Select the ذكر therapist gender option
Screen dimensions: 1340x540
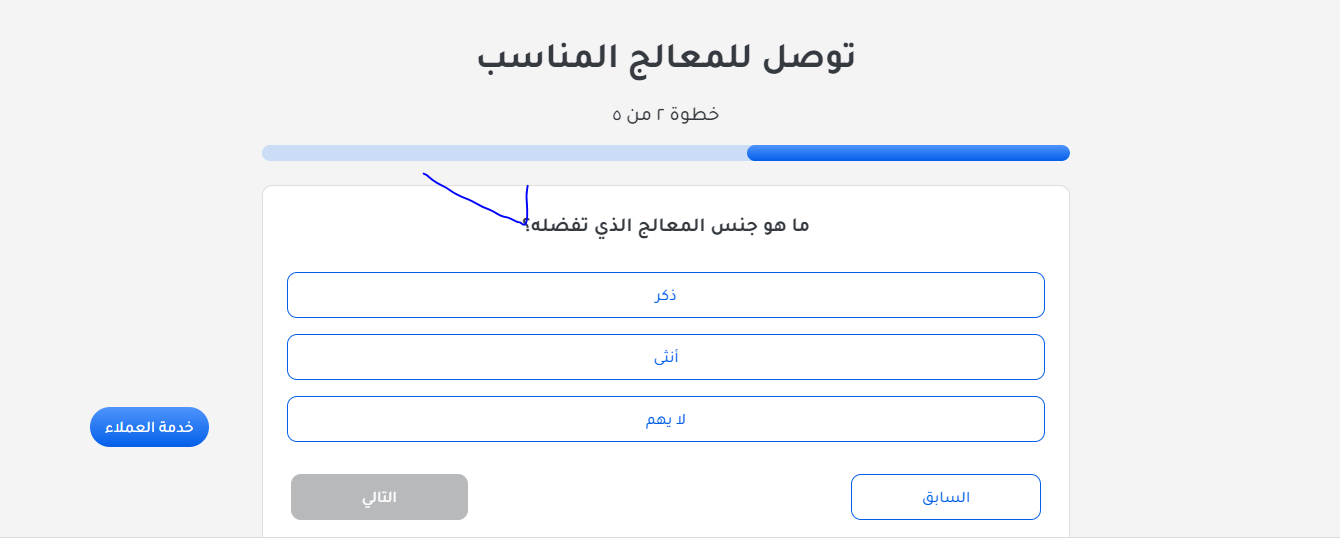pos(666,295)
